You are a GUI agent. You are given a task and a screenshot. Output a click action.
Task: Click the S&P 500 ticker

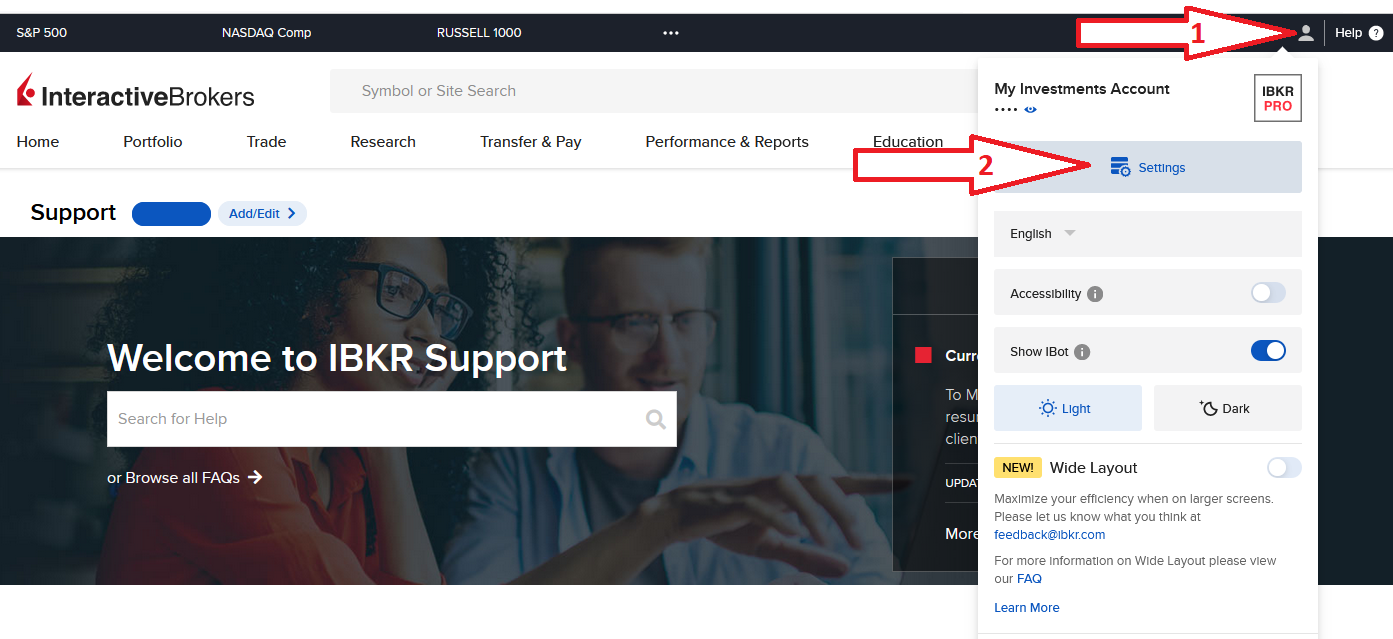click(x=42, y=33)
